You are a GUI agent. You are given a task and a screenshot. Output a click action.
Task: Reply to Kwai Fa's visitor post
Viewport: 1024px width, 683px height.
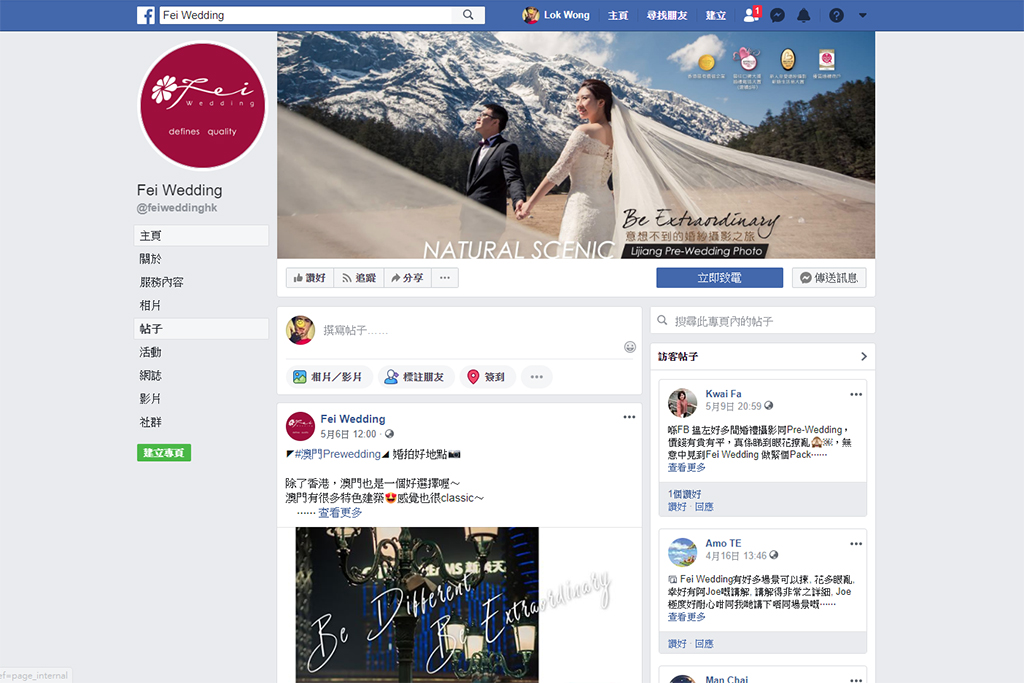tap(704, 507)
